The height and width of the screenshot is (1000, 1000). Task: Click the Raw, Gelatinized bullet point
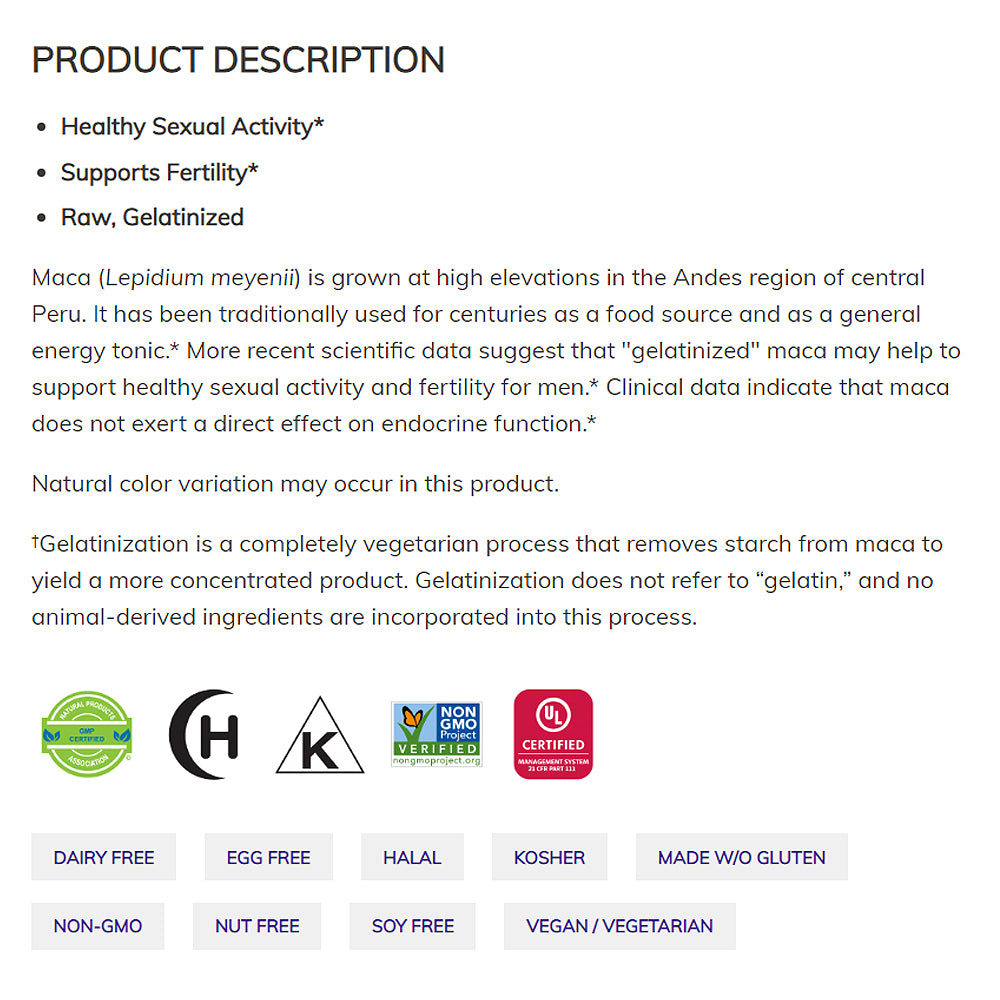coord(152,217)
